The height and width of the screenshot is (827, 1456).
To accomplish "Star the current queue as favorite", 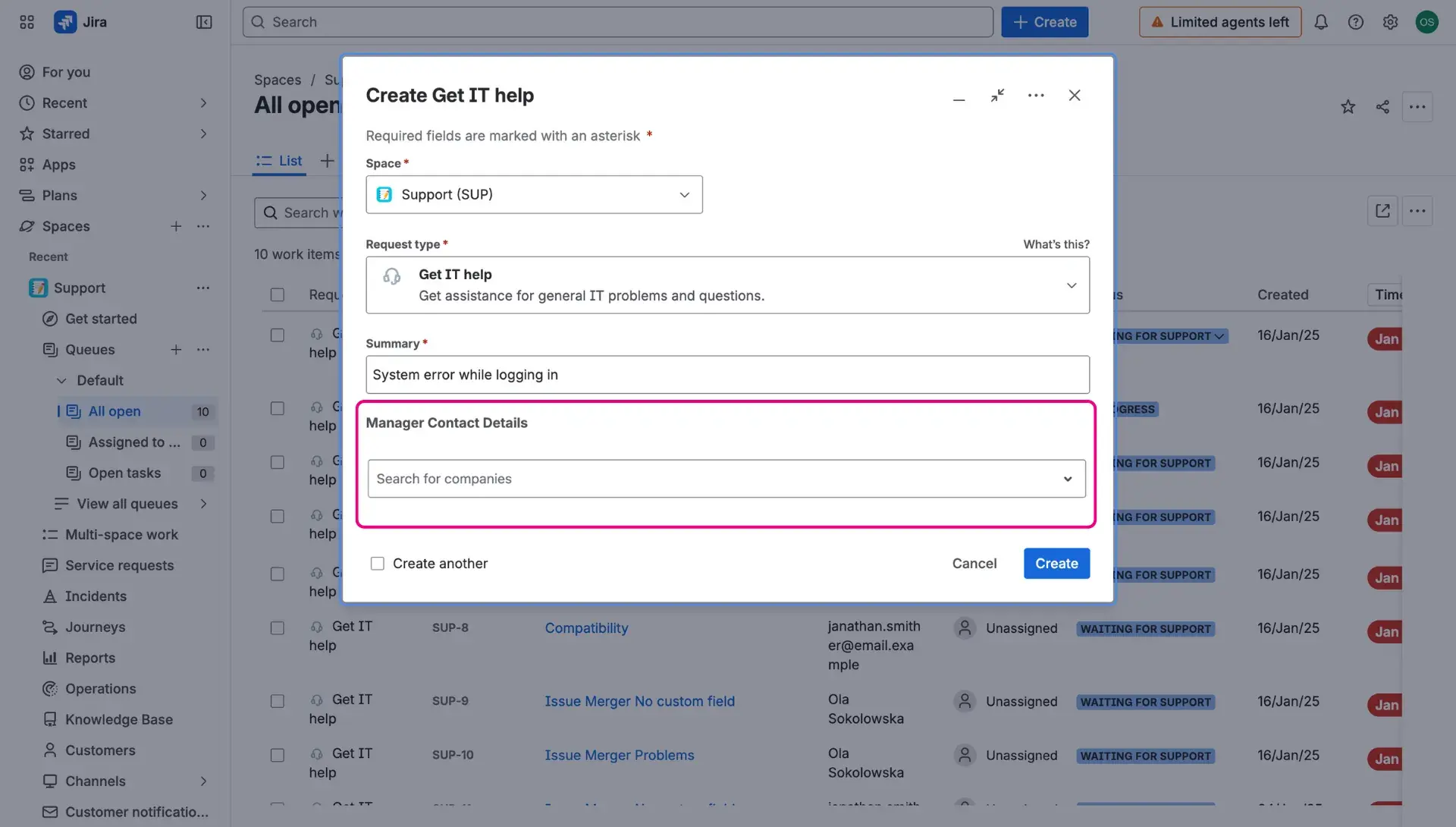I will coord(1348,107).
